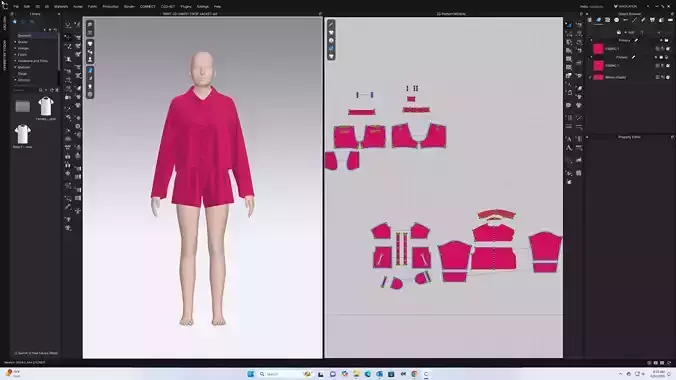The height and width of the screenshot is (380, 676).
Task: Click bottom icon of 2D window vertical toolbar
Action: point(331,56)
